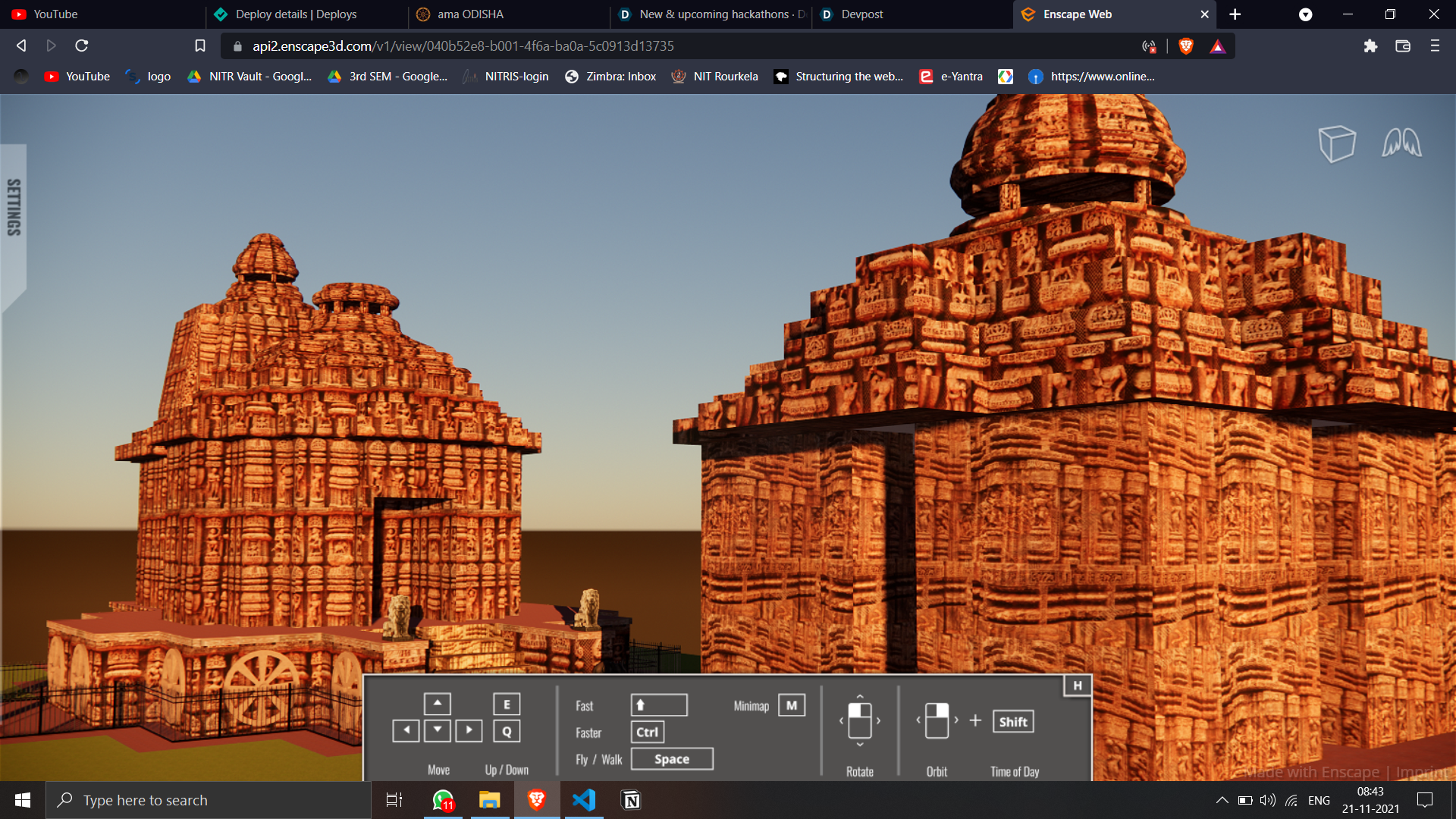Open the browser extensions puzzle icon
This screenshot has height=819, width=1456.
pyautogui.click(x=1370, y=46)
